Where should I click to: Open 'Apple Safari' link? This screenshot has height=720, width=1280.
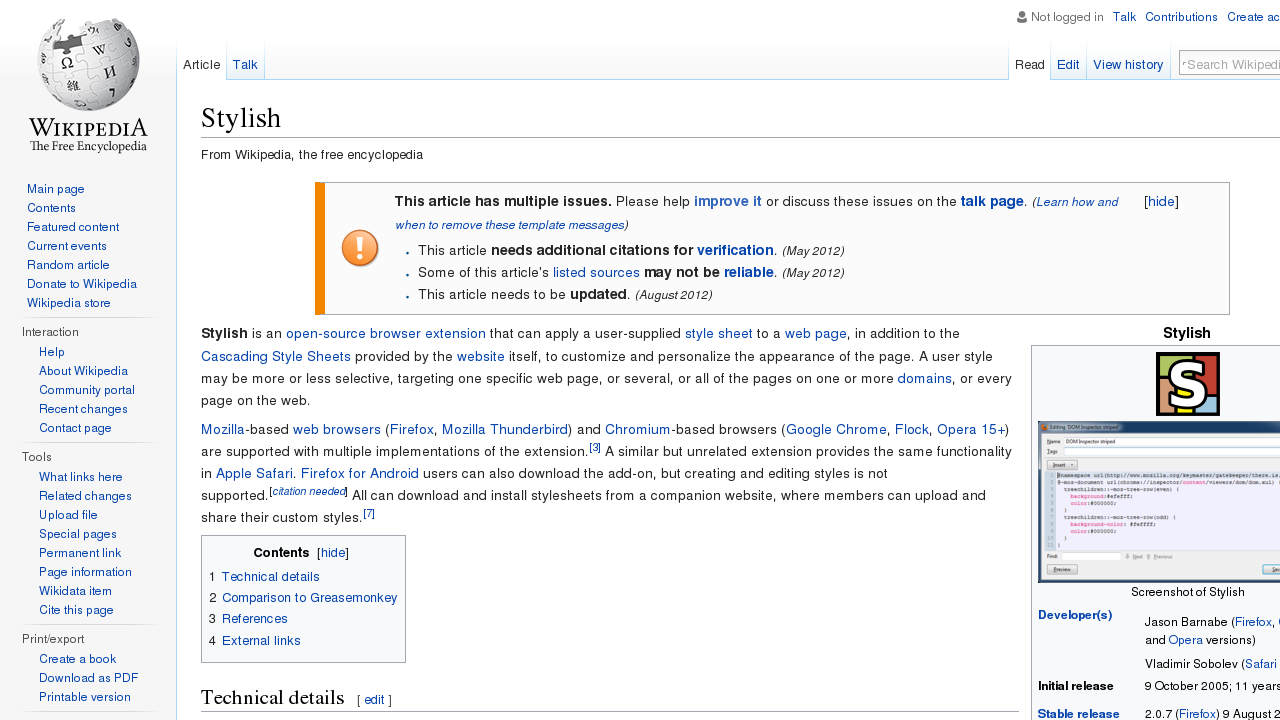[x=254, y=473]
